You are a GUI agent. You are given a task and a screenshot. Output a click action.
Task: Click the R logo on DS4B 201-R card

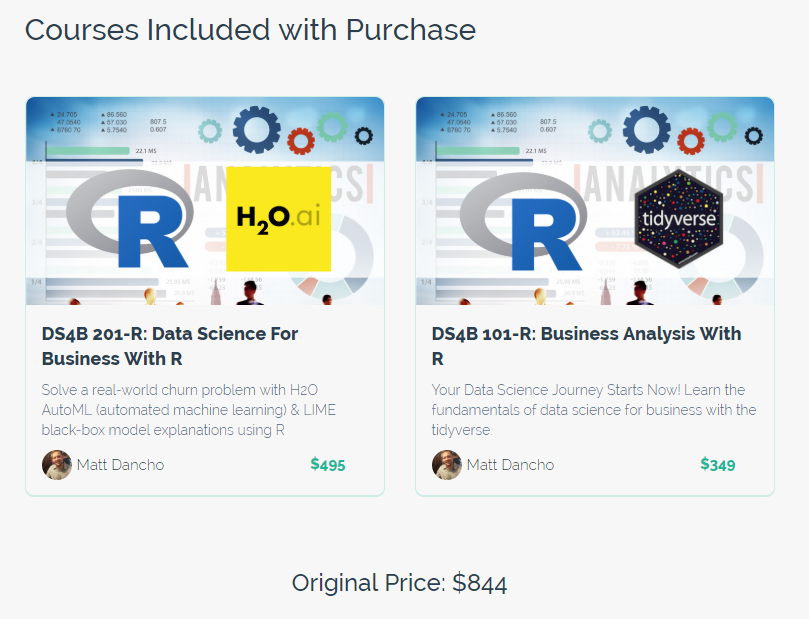[130, 219]
